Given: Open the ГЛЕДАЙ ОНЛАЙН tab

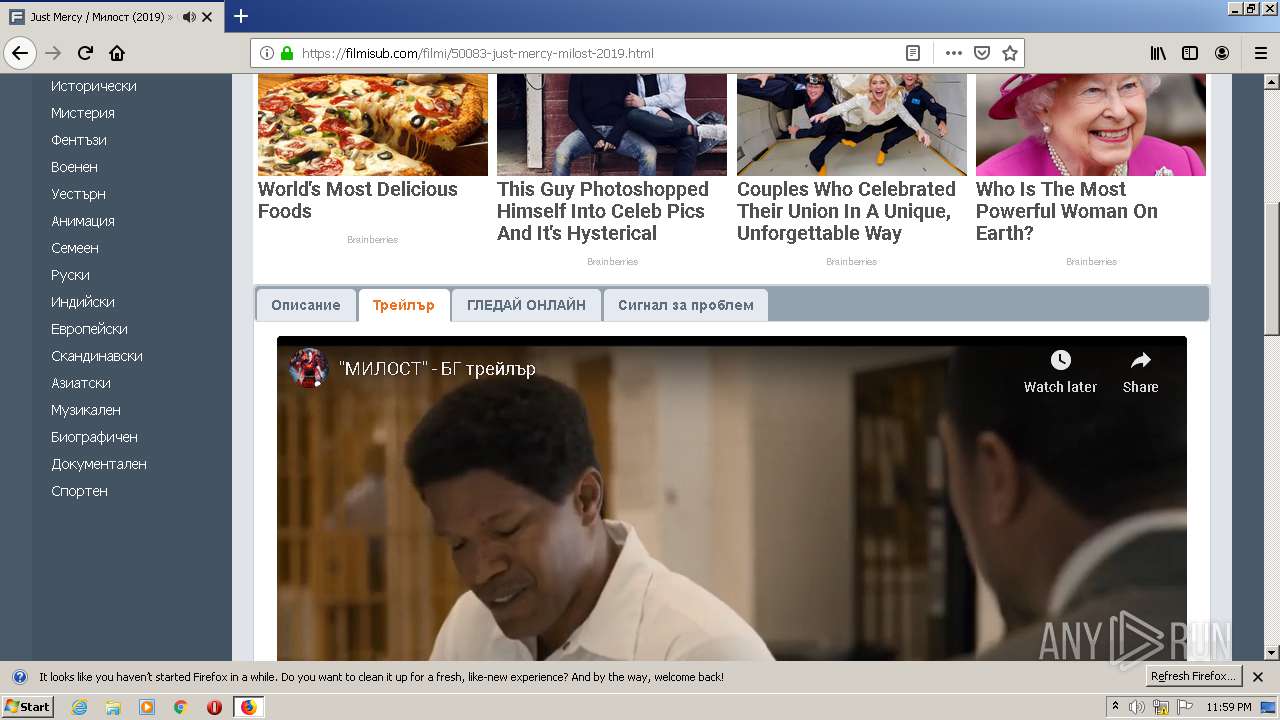Looking at the screenshot, I should click(x=526, y=305).
